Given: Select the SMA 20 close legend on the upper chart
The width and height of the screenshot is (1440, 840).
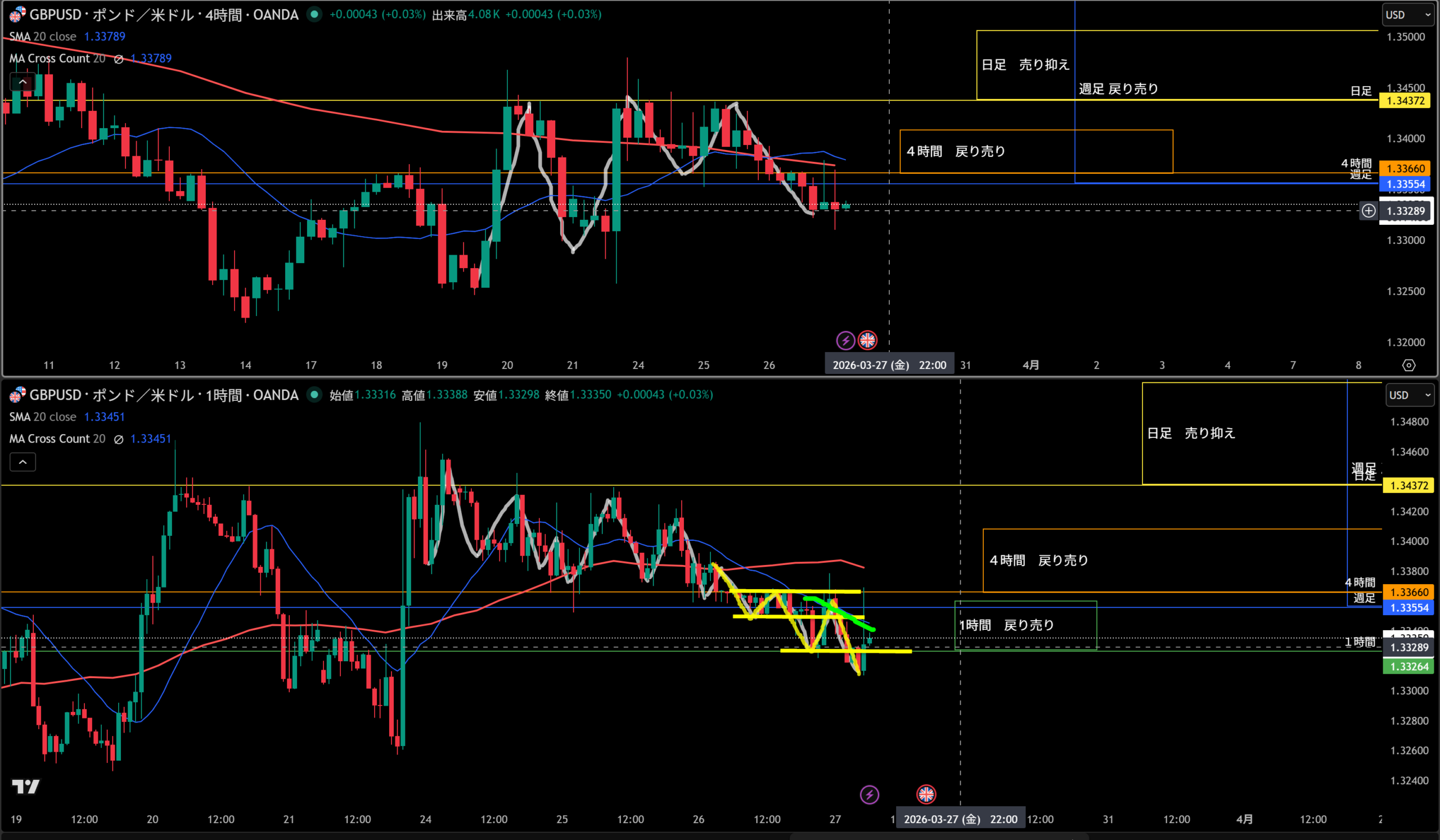Looking at the screenshot, I should coord(43,37).
